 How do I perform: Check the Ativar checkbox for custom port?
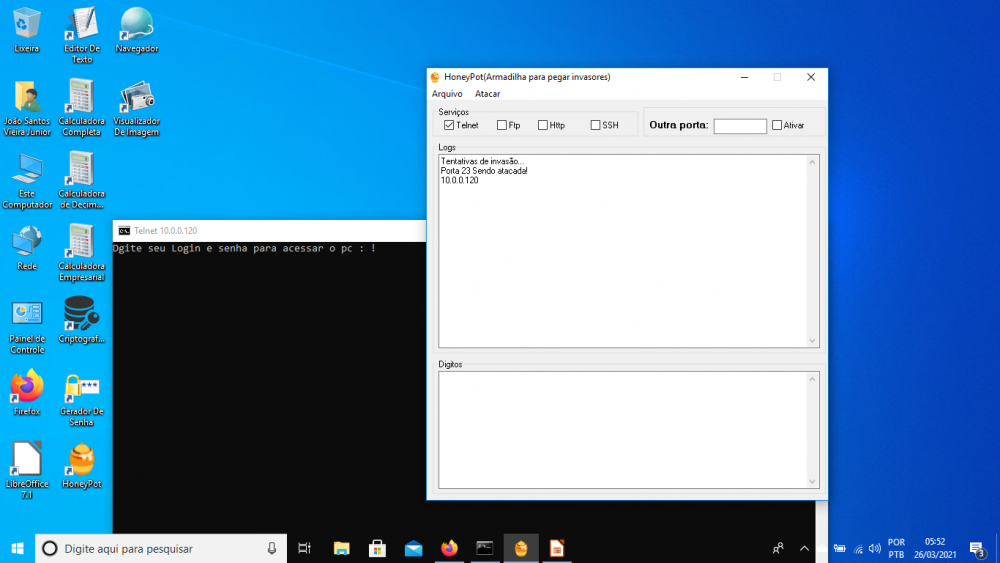point(777,125)
